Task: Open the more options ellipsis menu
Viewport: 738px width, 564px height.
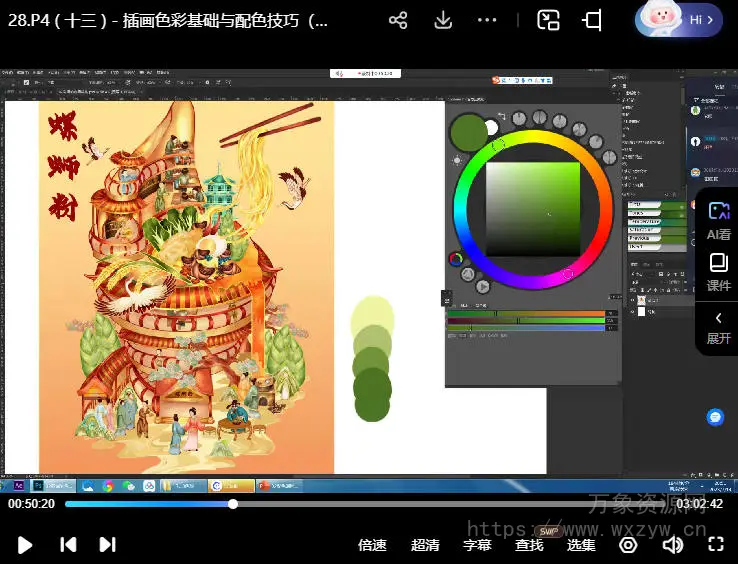Action: pyautogui.click(x=488, y=21)
